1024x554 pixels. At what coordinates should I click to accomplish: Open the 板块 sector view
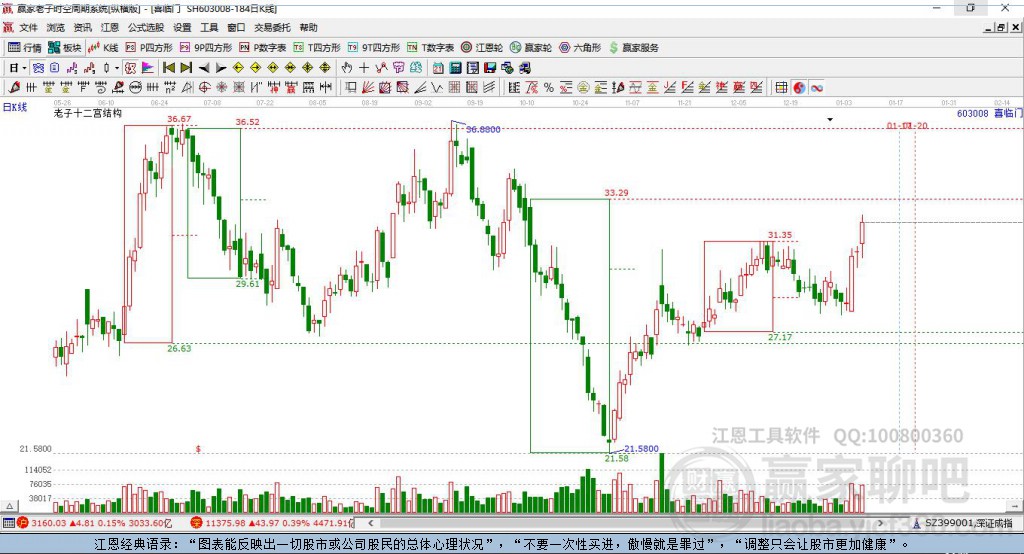click(x=64, y=48)
